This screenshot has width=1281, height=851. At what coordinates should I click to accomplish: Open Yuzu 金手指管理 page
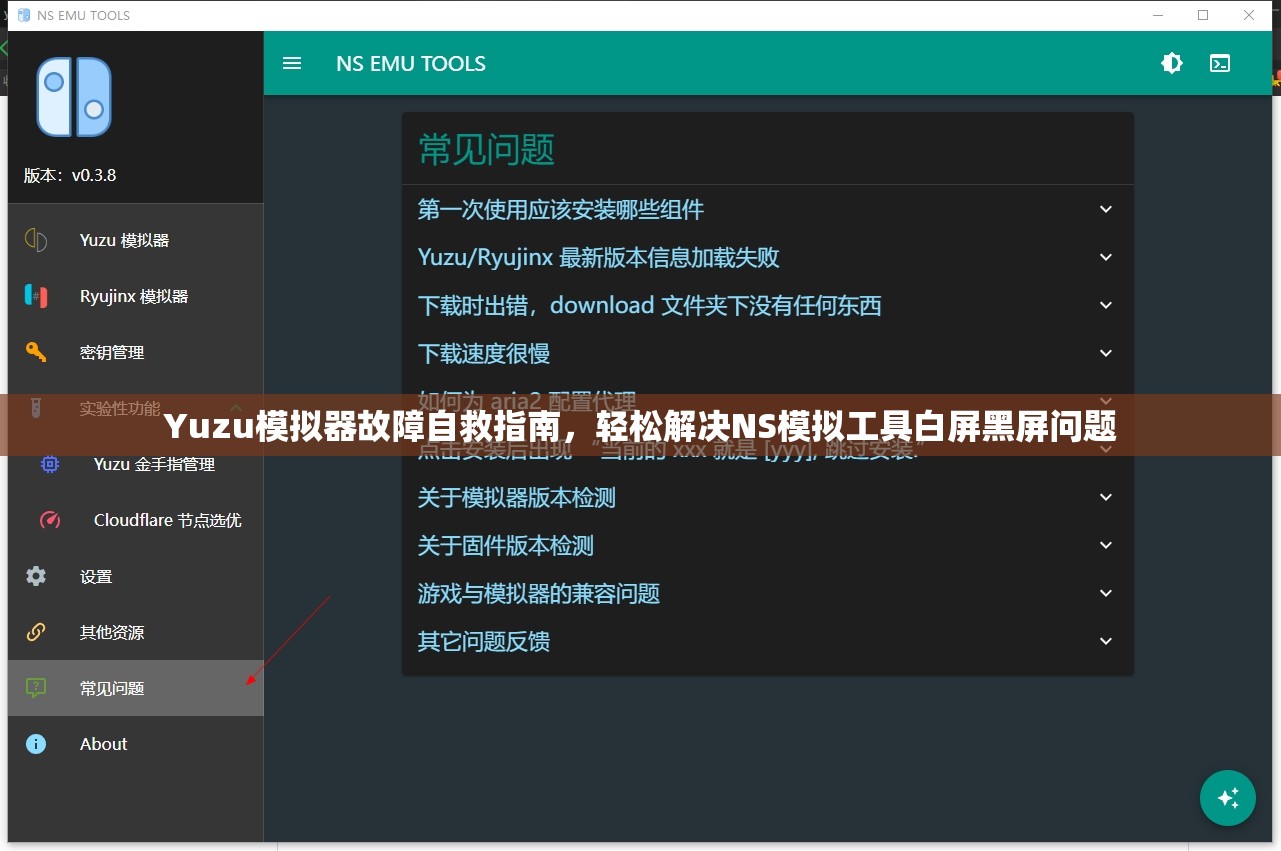[136, 464]
